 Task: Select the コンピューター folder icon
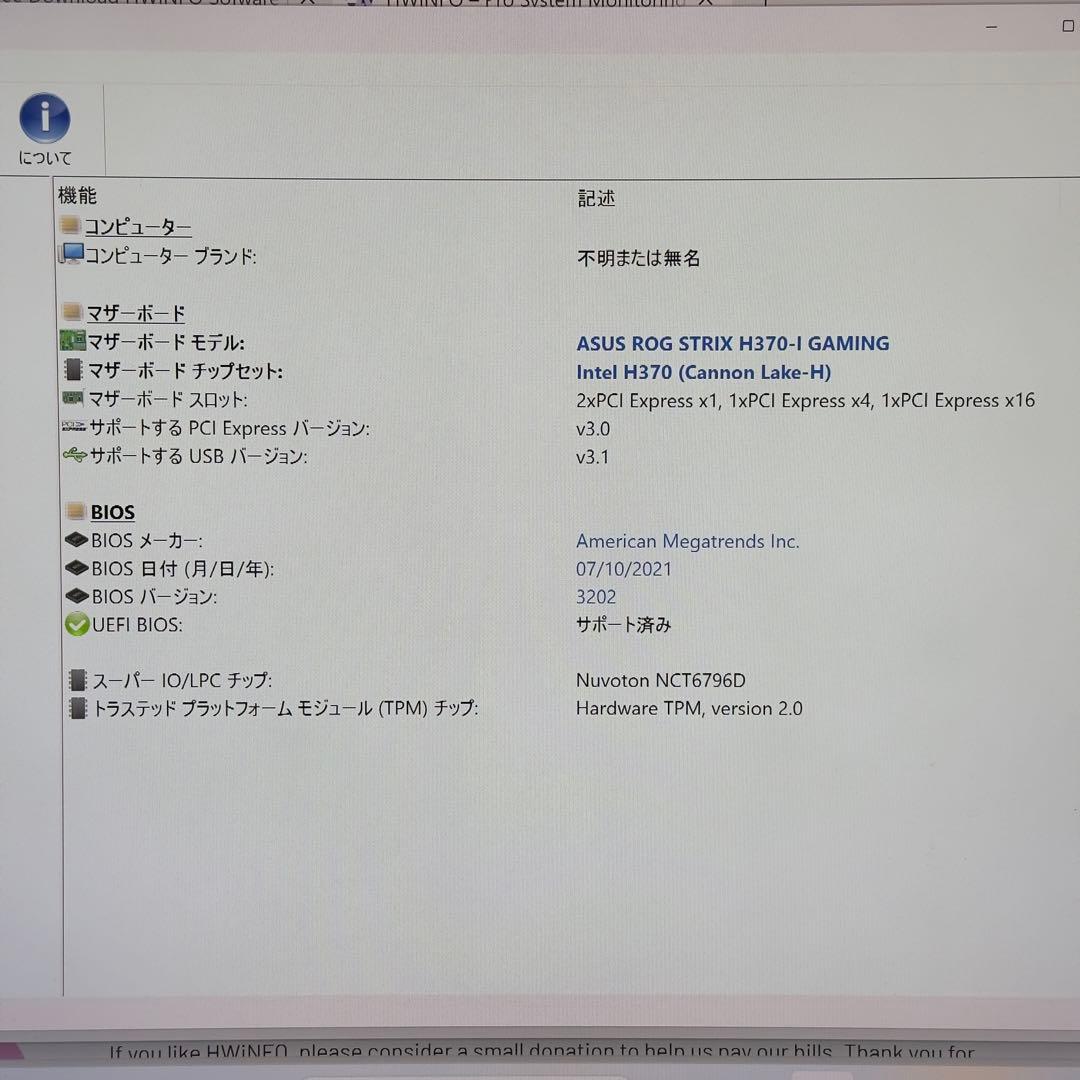click(x=70, y=225)
